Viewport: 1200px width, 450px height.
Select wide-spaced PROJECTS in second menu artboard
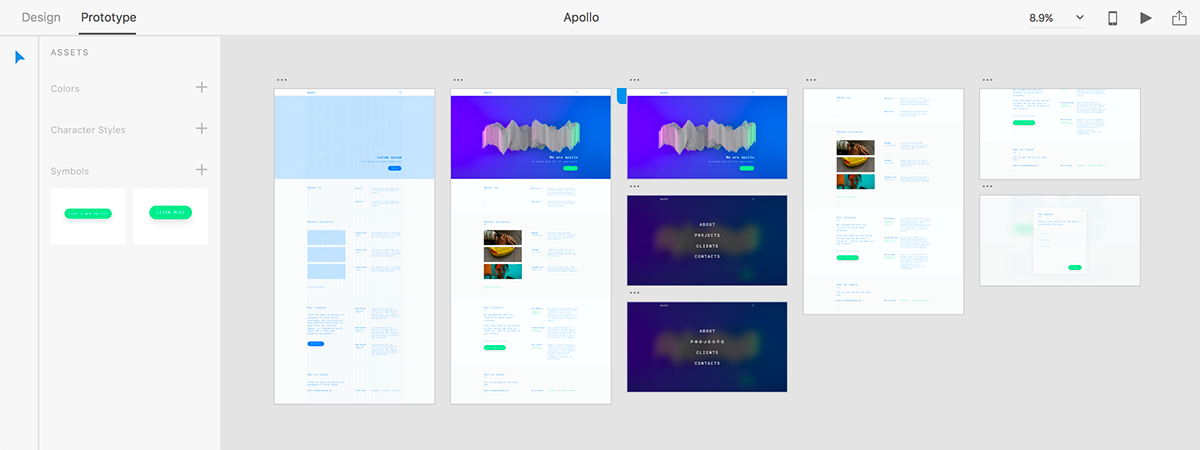click(707, 341)
